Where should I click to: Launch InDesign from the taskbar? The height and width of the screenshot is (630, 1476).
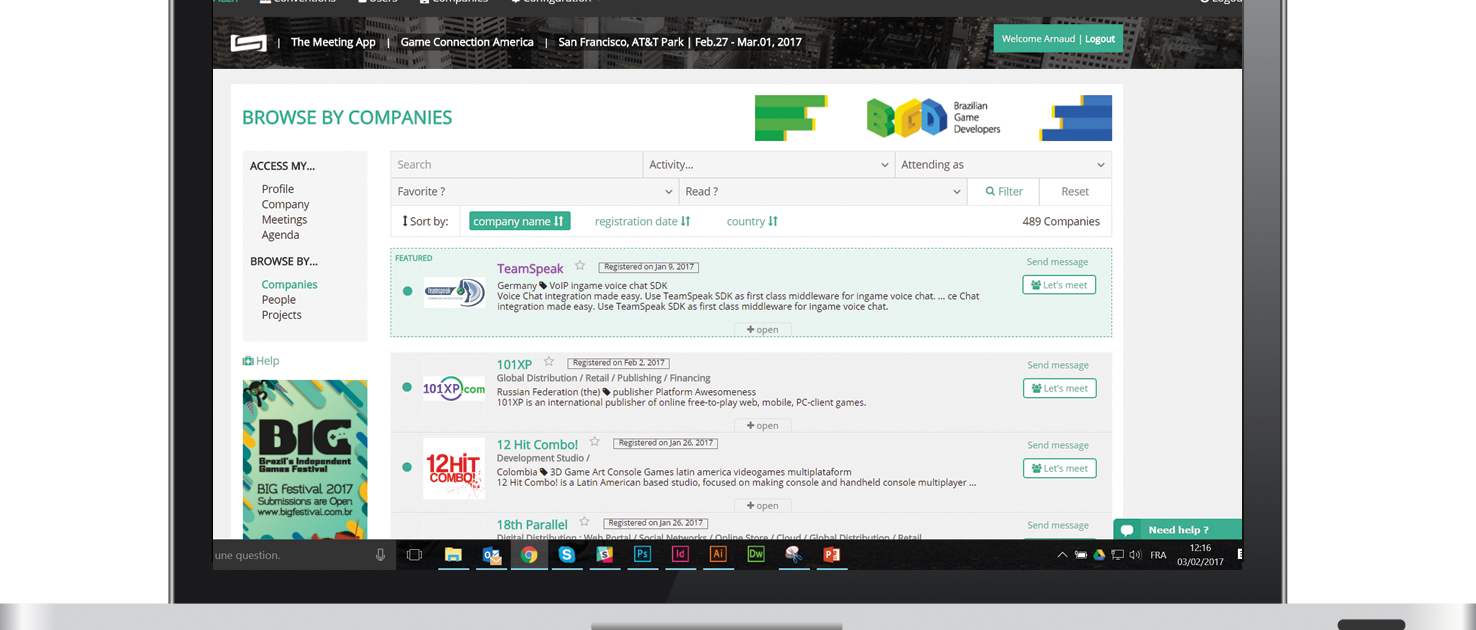(680, 555)
